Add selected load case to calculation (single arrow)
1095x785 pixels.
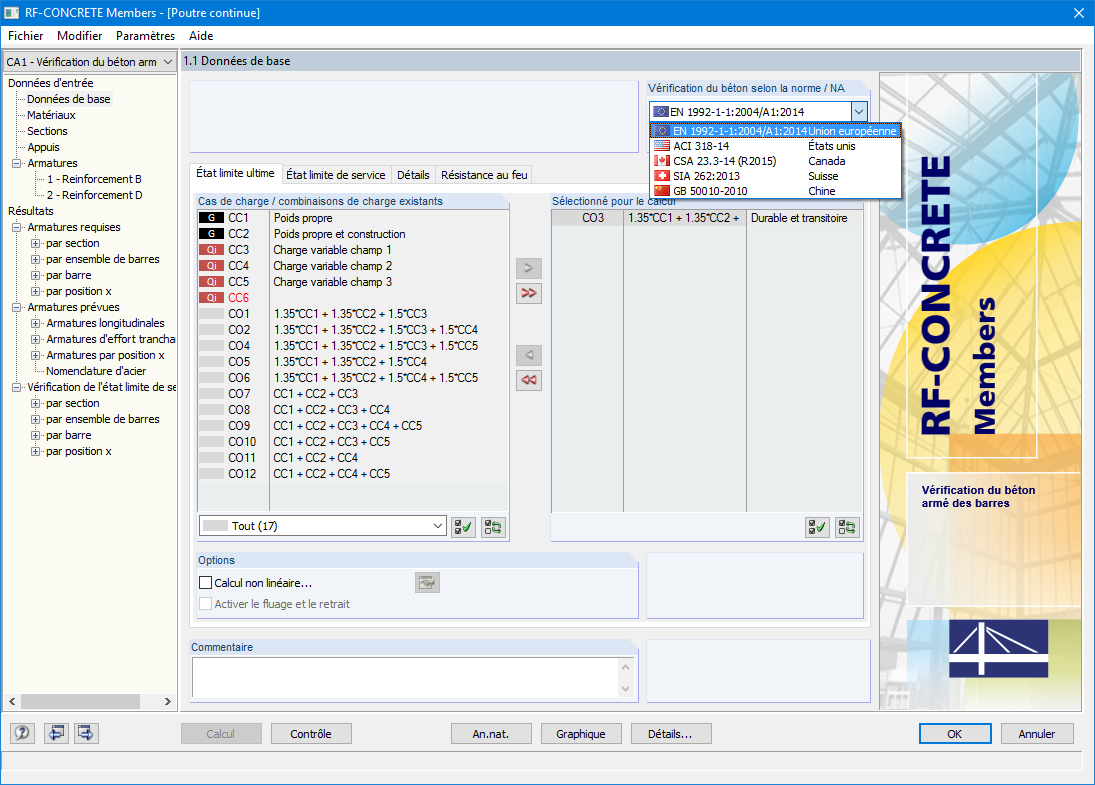(529, 268)
